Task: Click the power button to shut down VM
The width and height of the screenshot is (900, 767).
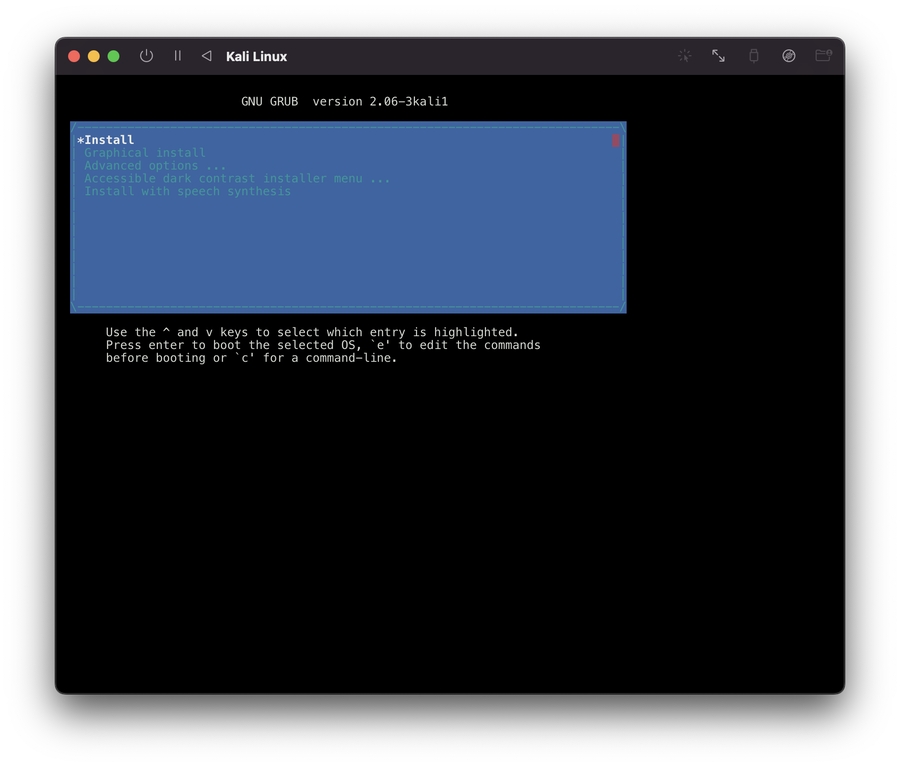Action: click(146, 56)
